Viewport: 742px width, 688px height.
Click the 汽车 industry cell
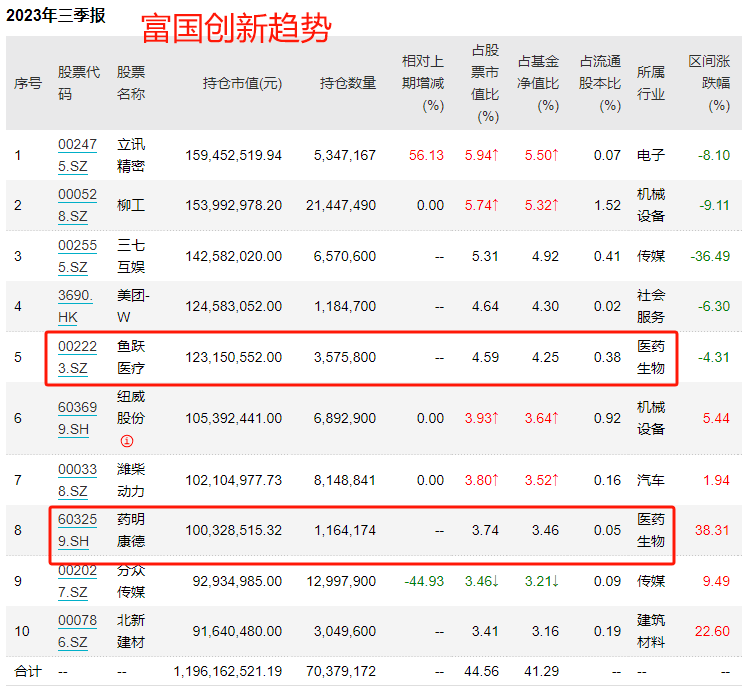coord(651,480)
